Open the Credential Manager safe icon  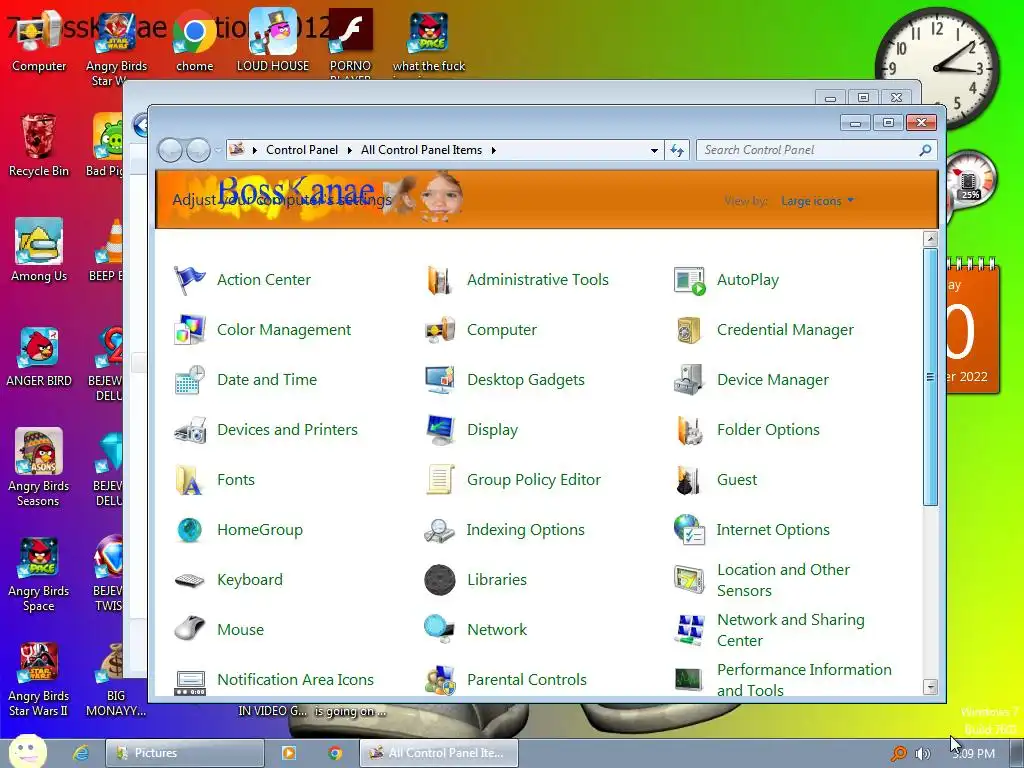[x=690, y=330]
